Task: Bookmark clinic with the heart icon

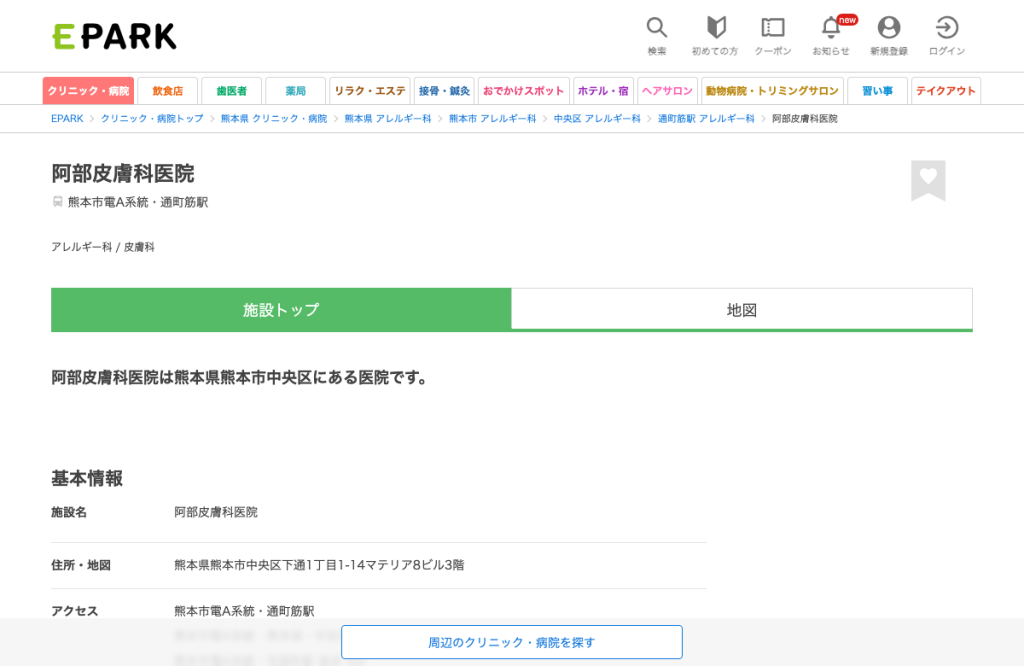Action: tap(928, 180)
